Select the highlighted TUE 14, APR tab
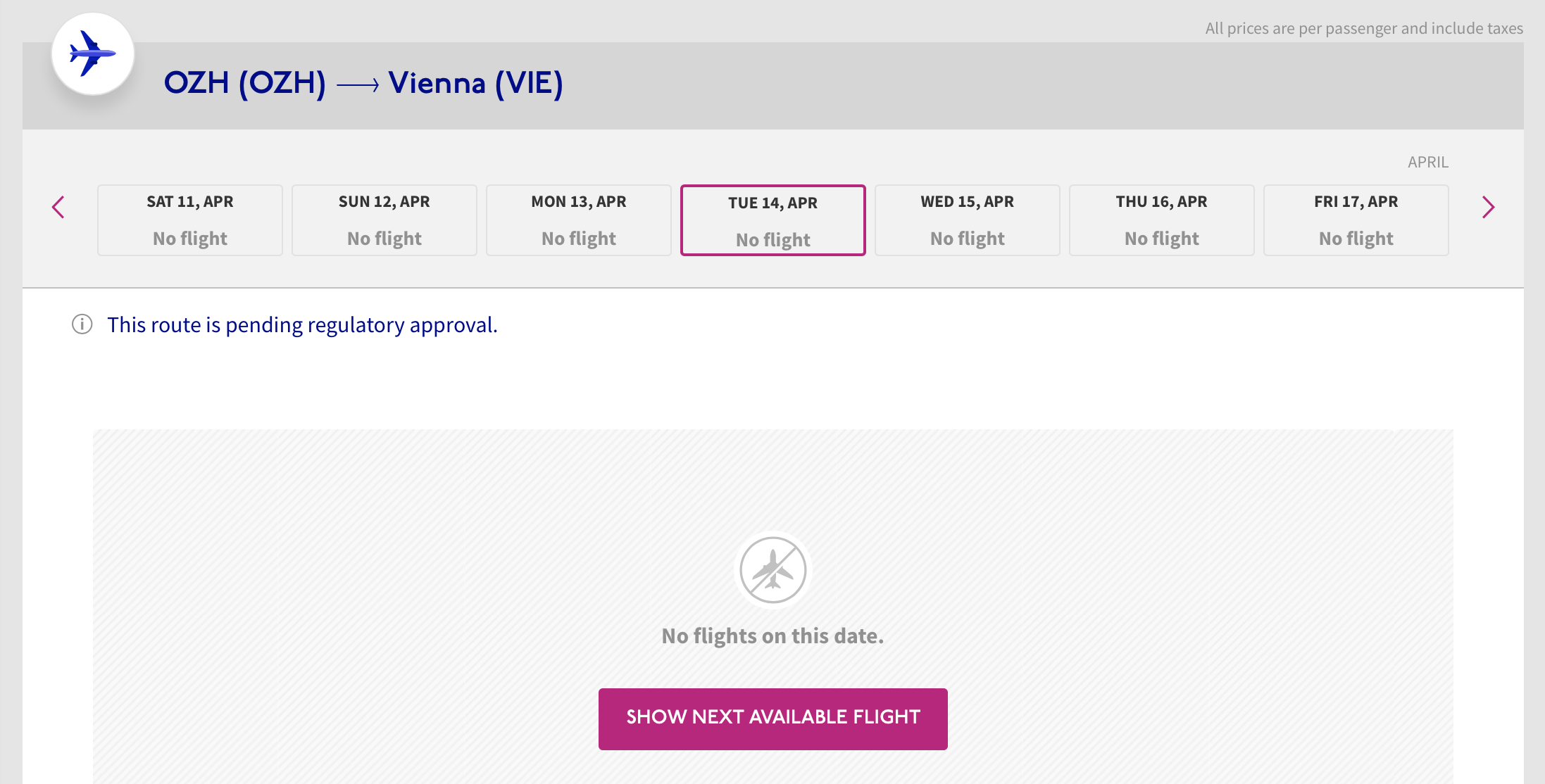The image size is (1545, 784). pyautogui.click(x=773, y=220)
